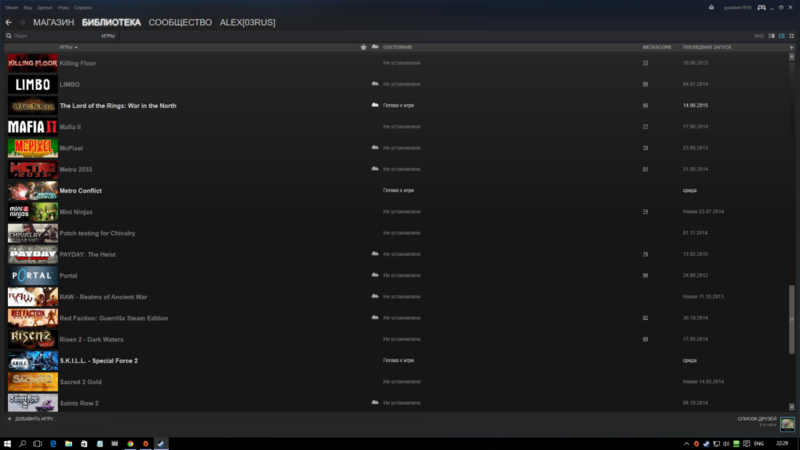Screen dimensions: 800x450
Task: Open the Steam menu
Action: pos(11,8)
